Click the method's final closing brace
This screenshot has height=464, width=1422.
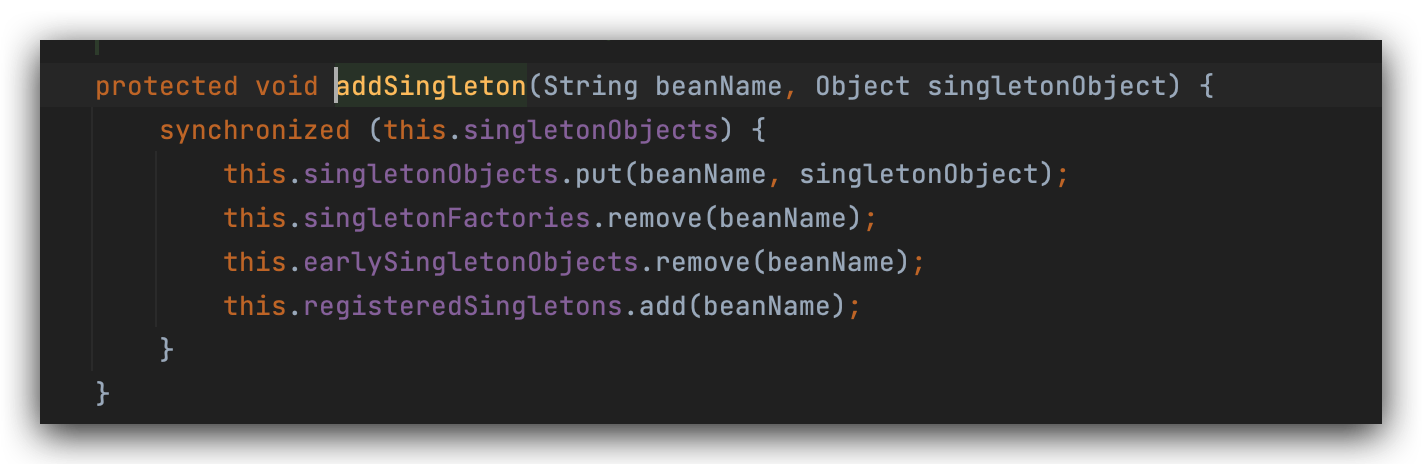[x=102, y=392]
